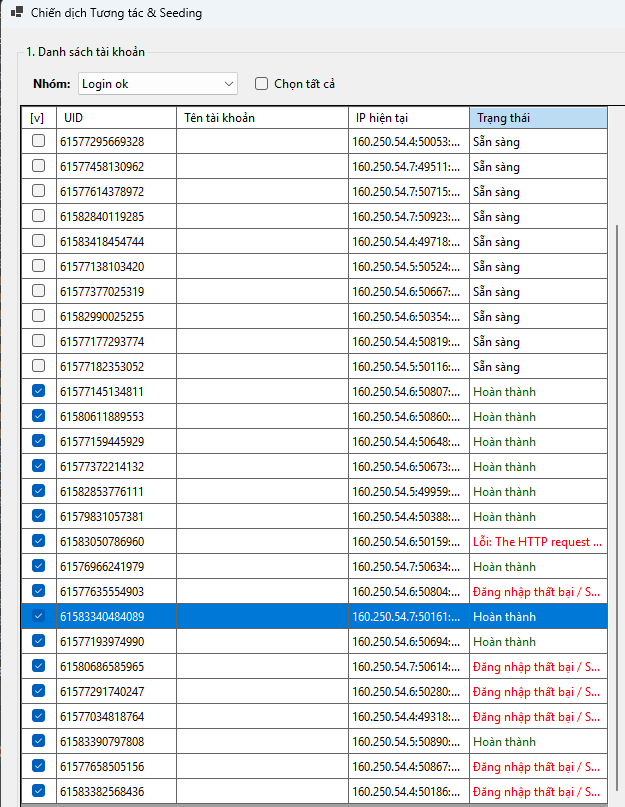Open the Nhóm dropdown showing Login ok
Viewport: 625px width, 807px height.
158,84
